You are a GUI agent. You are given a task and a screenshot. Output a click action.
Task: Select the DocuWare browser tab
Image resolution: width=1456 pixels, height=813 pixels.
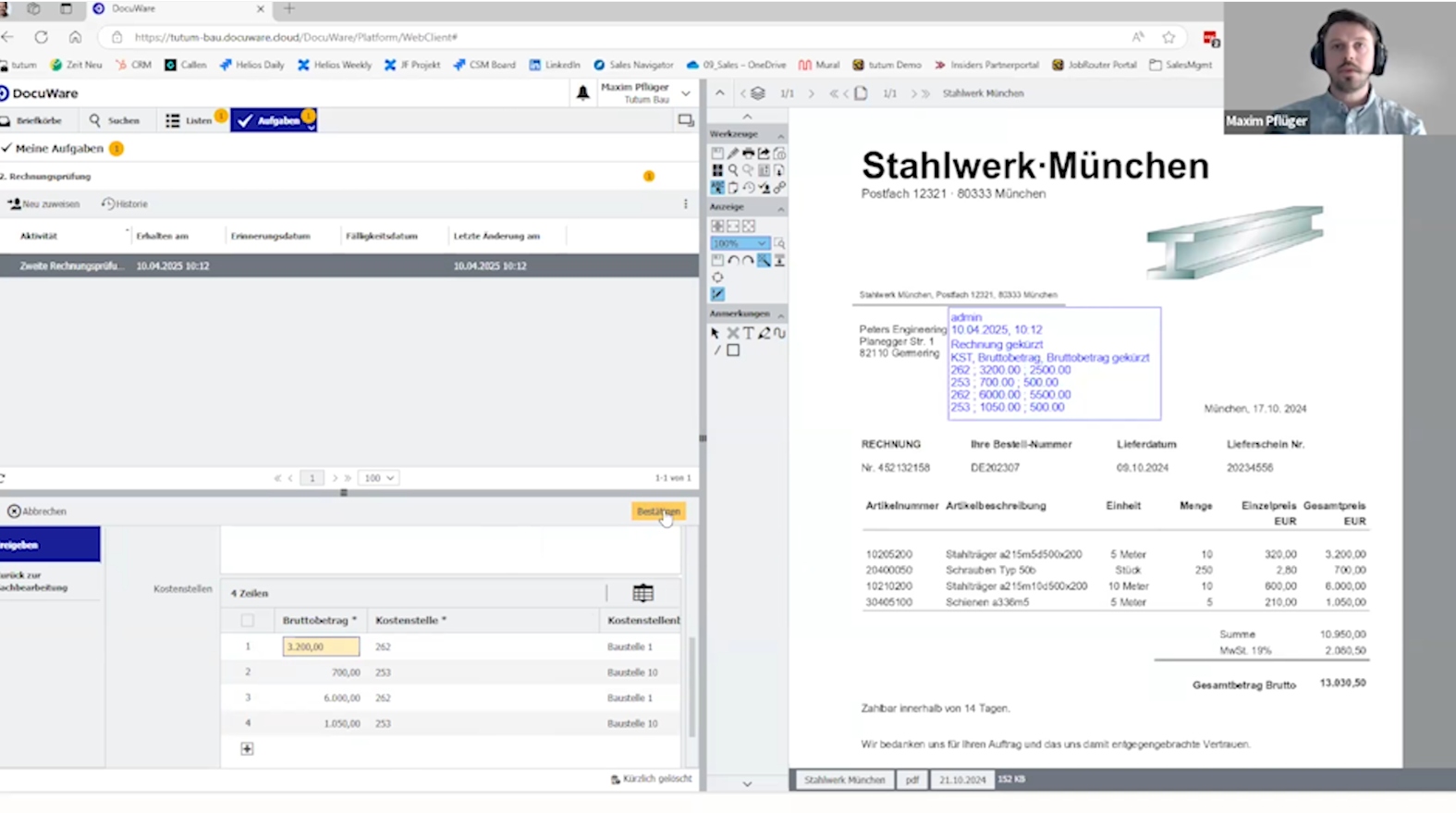click(178, 9)
